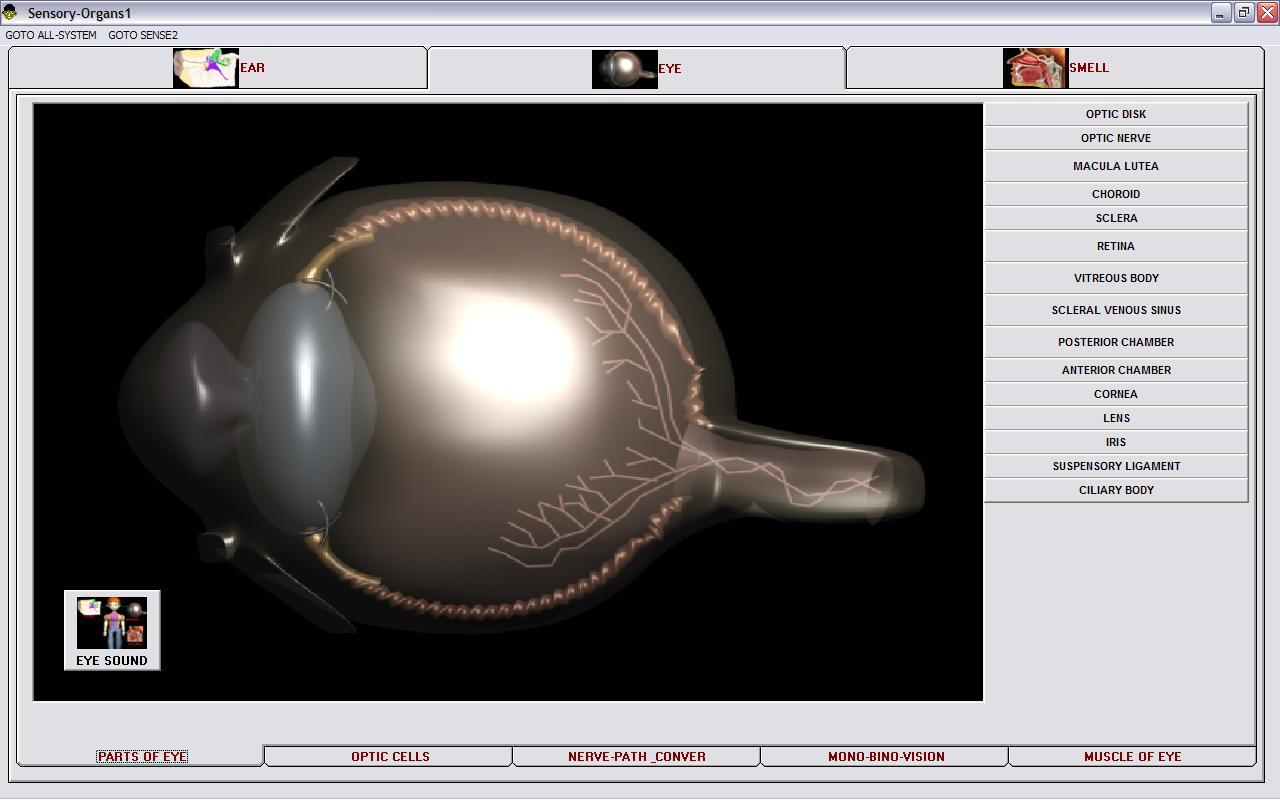Show the MACULA LUTEA label
The image size is (1280, 800).
(x=1116, y=166)
